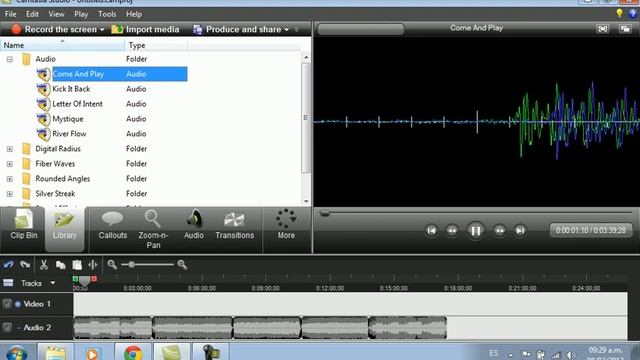
Task: Click the cut scissors icon
Action: pos(44,265)
